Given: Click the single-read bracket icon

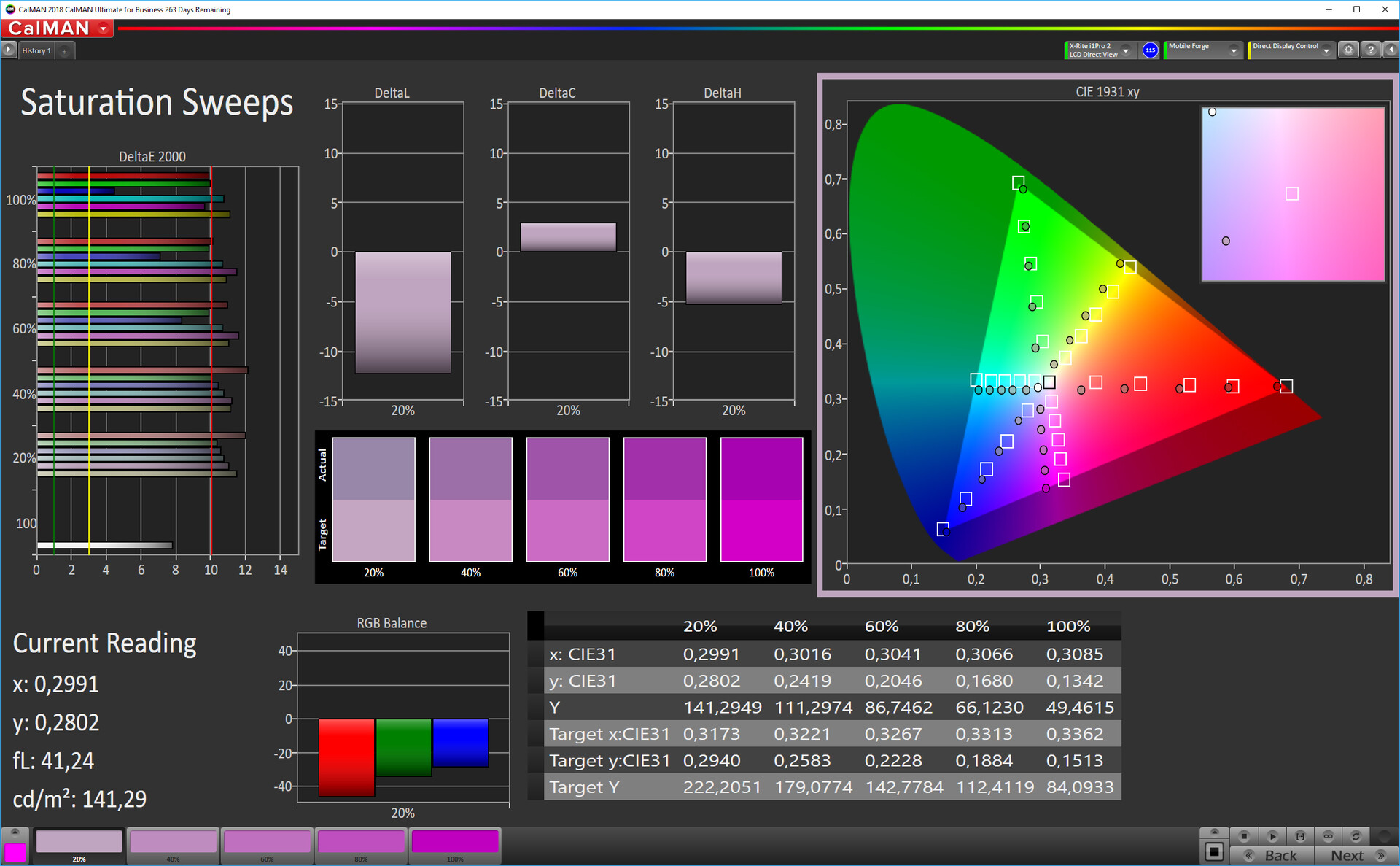Looking at the screenshot, I should pyautogui.click(x=1300, y=836).
